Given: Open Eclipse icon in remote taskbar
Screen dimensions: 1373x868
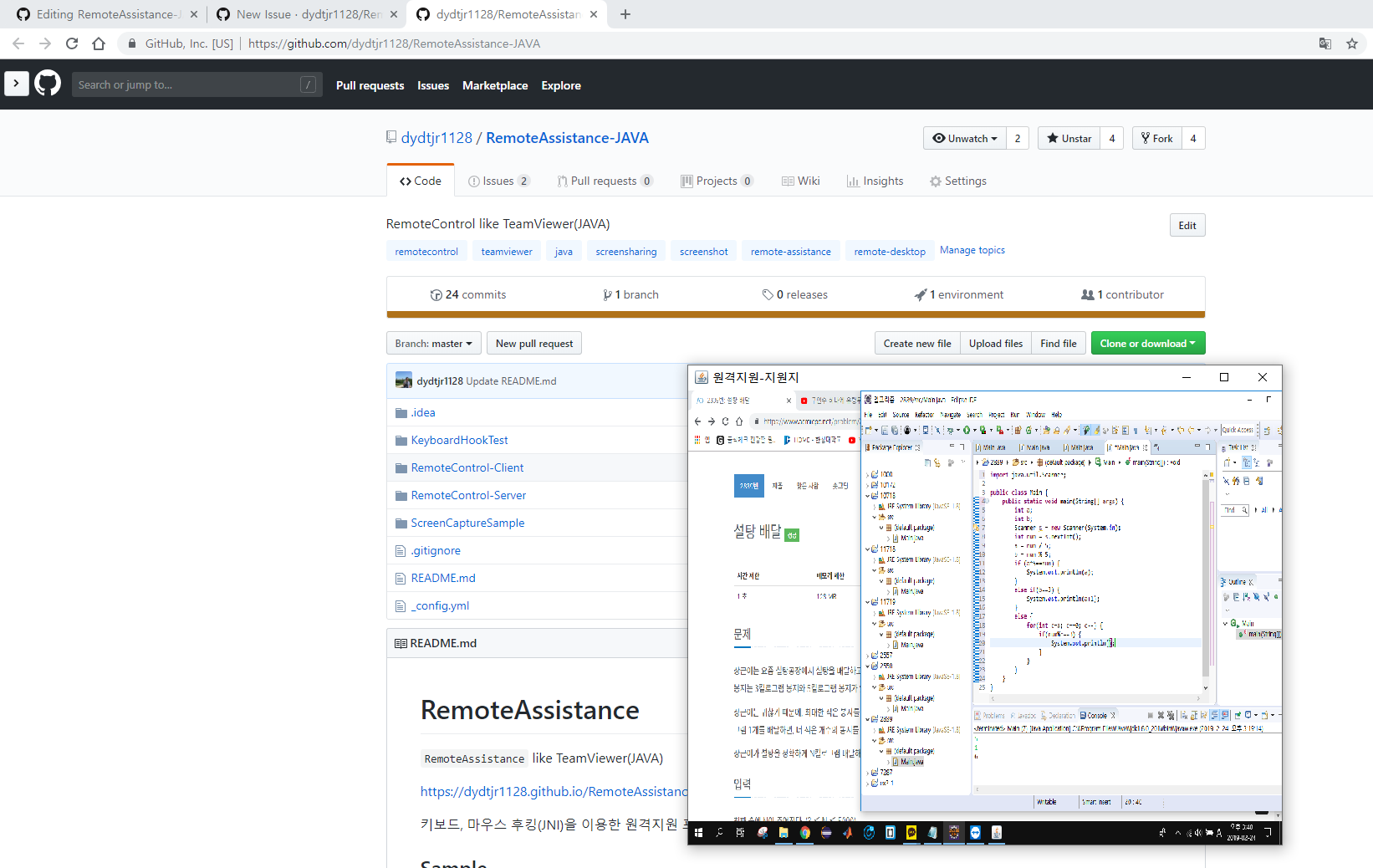Looking at the screenshot, I should click(x=826, y=833).
